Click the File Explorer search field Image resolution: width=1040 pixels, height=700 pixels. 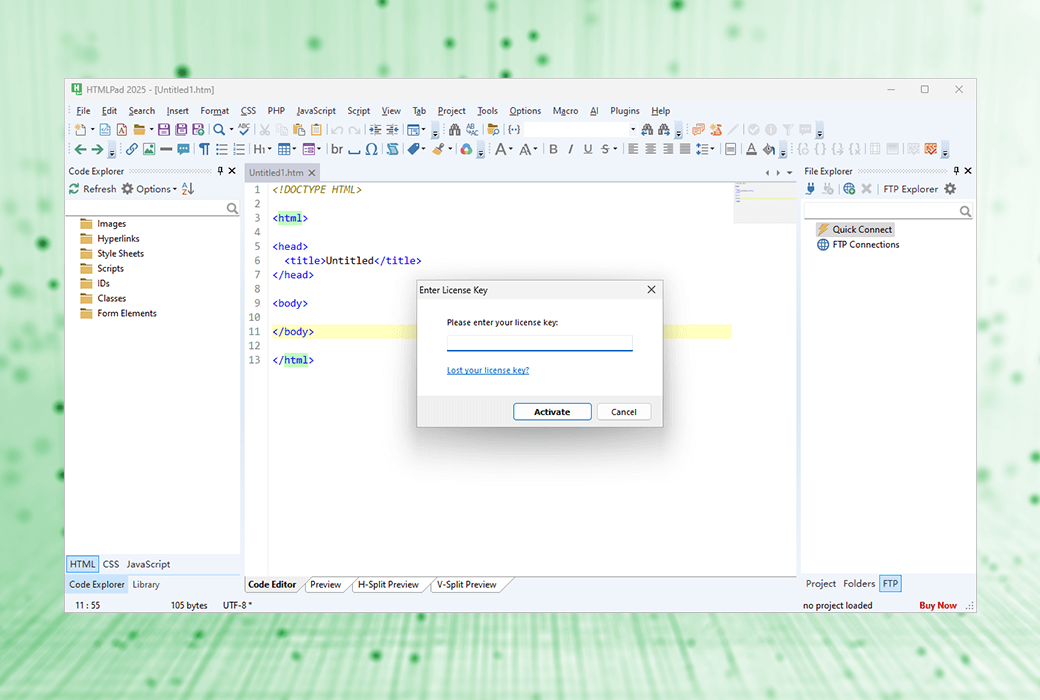[888, 211]
